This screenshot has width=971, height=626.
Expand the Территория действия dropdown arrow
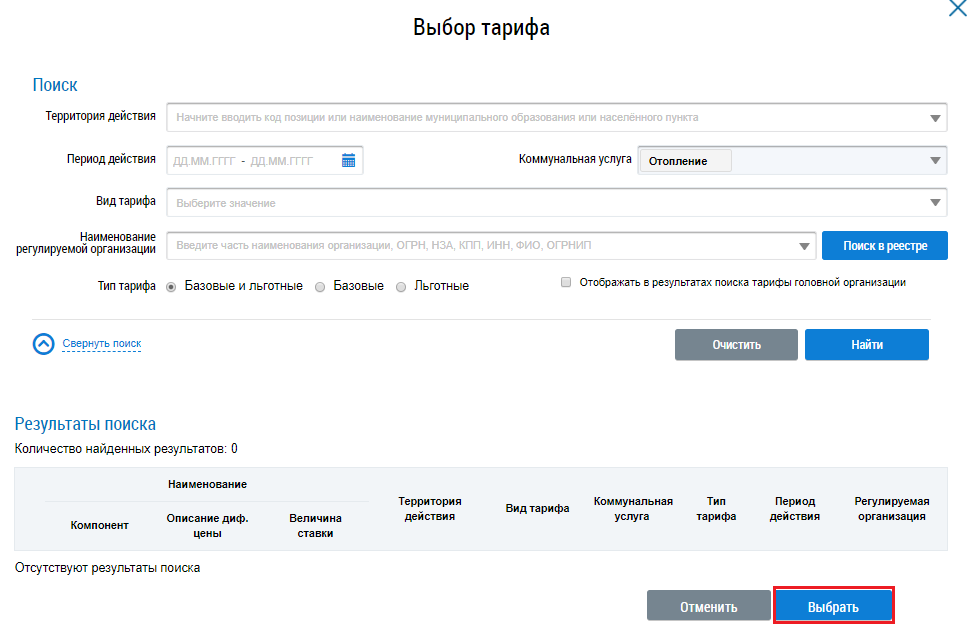(x=935, y=118)
